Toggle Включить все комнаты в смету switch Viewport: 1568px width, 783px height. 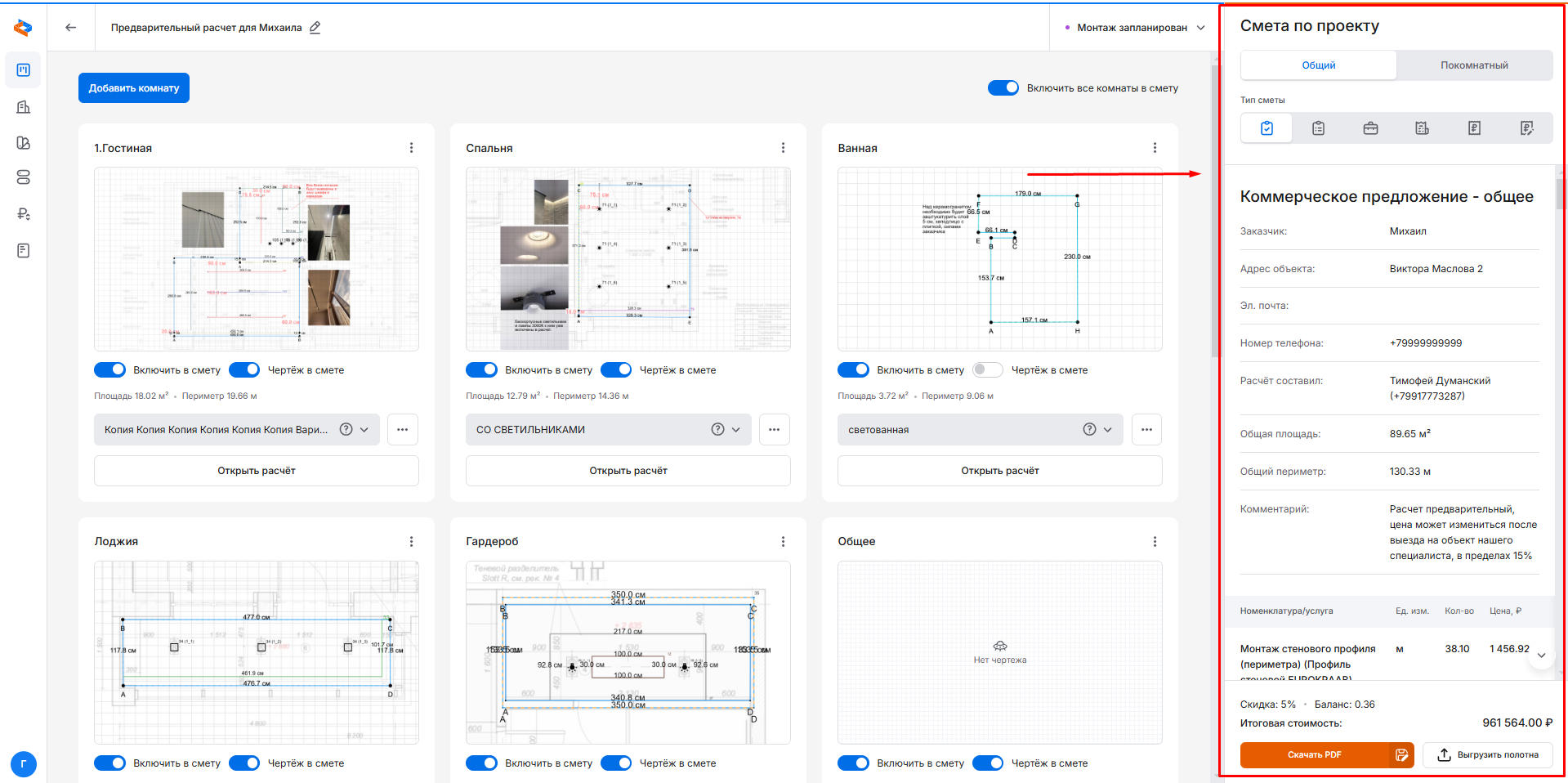pyautogui.click(x=1003, y=88)
